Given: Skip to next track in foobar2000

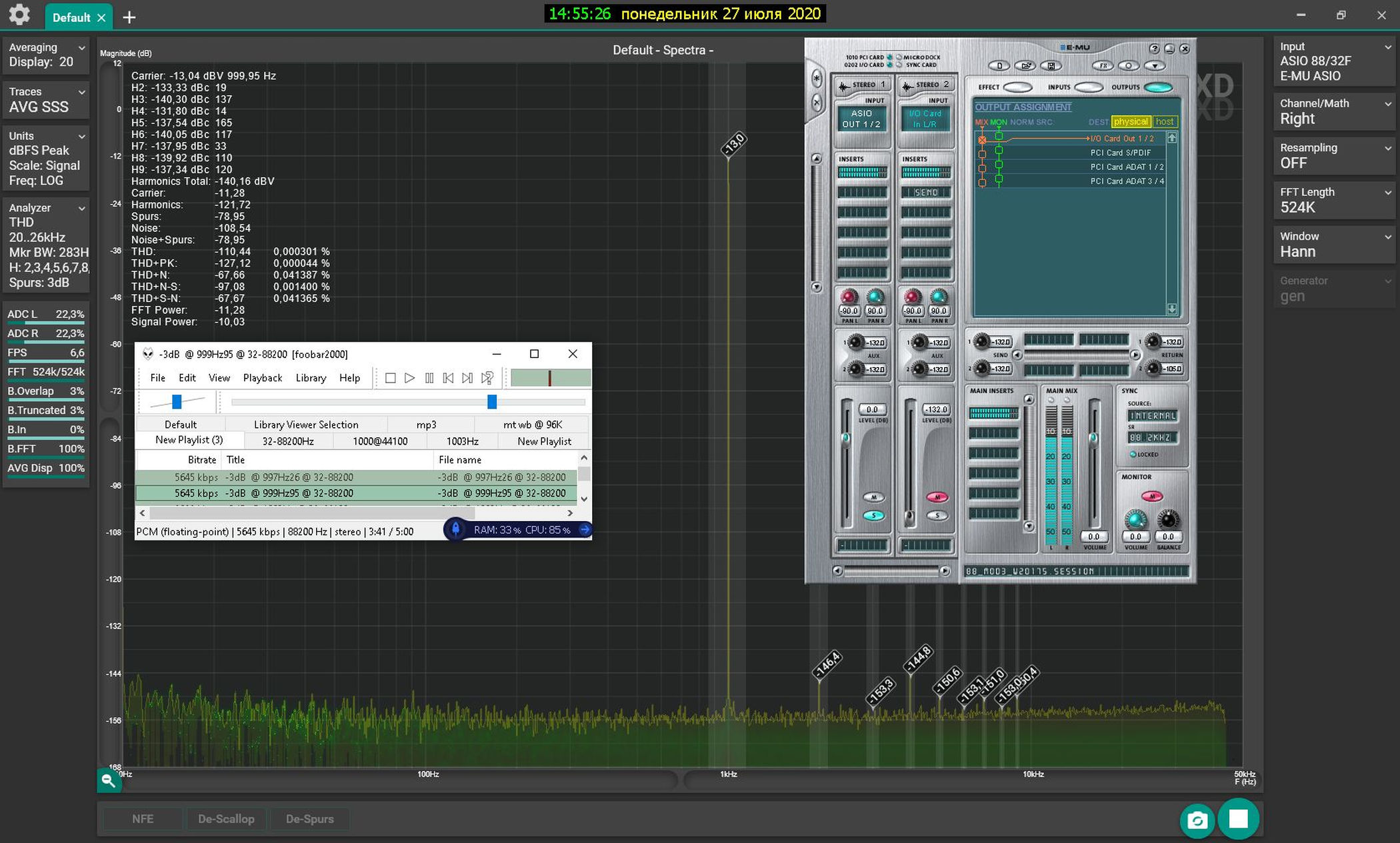Looking at the screenshot, I should pyautogui.click(x=467, y=378).
